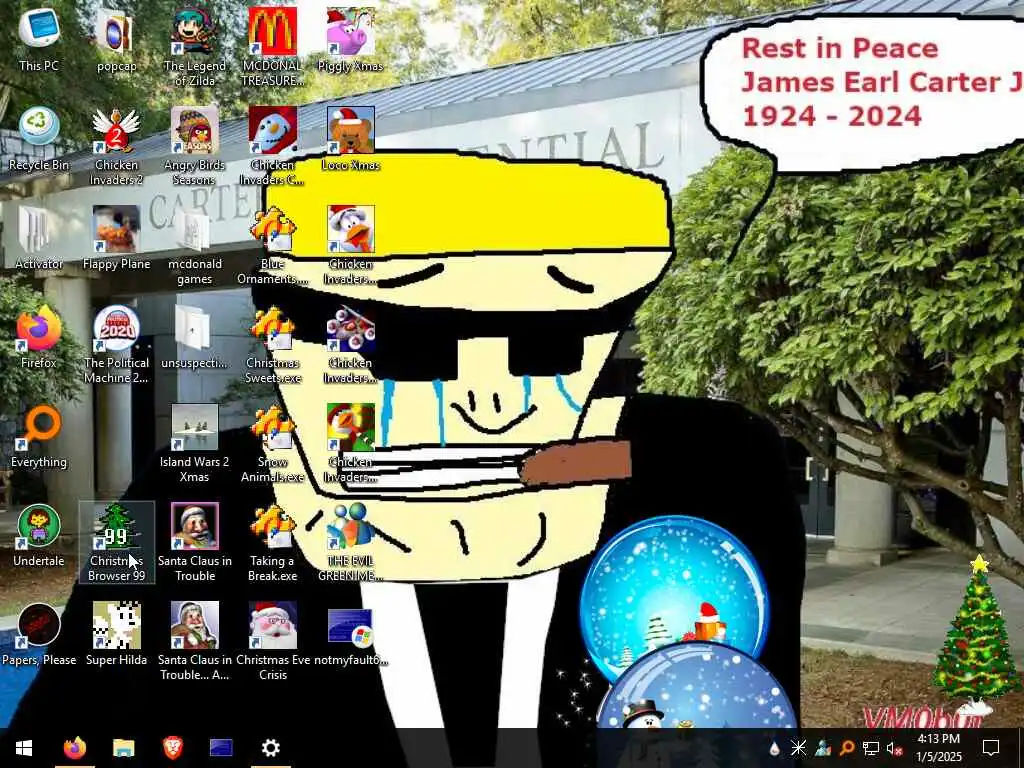
Task: Click the water drop tray icon
Action: pos(775,748)
